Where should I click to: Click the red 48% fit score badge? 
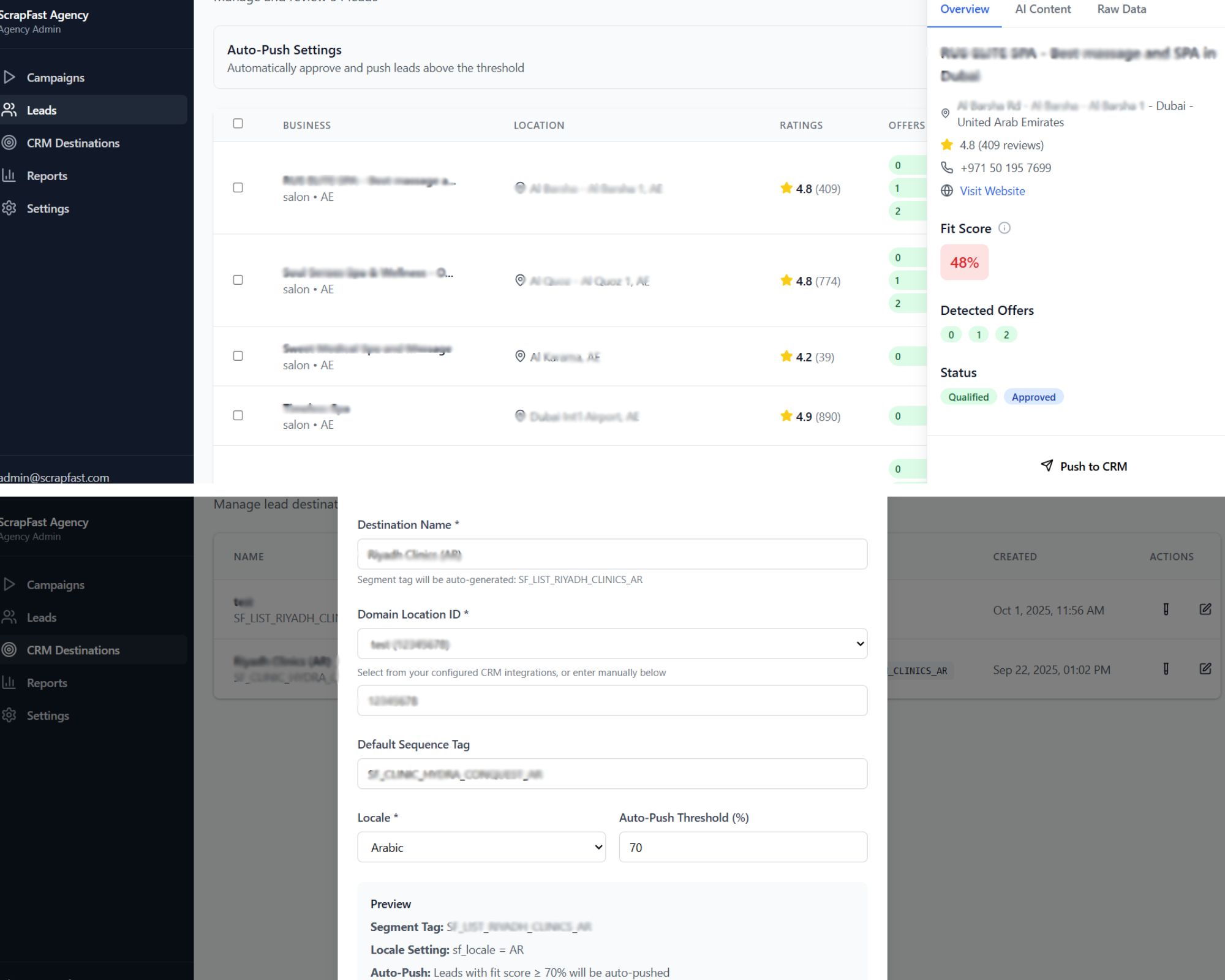964,263
